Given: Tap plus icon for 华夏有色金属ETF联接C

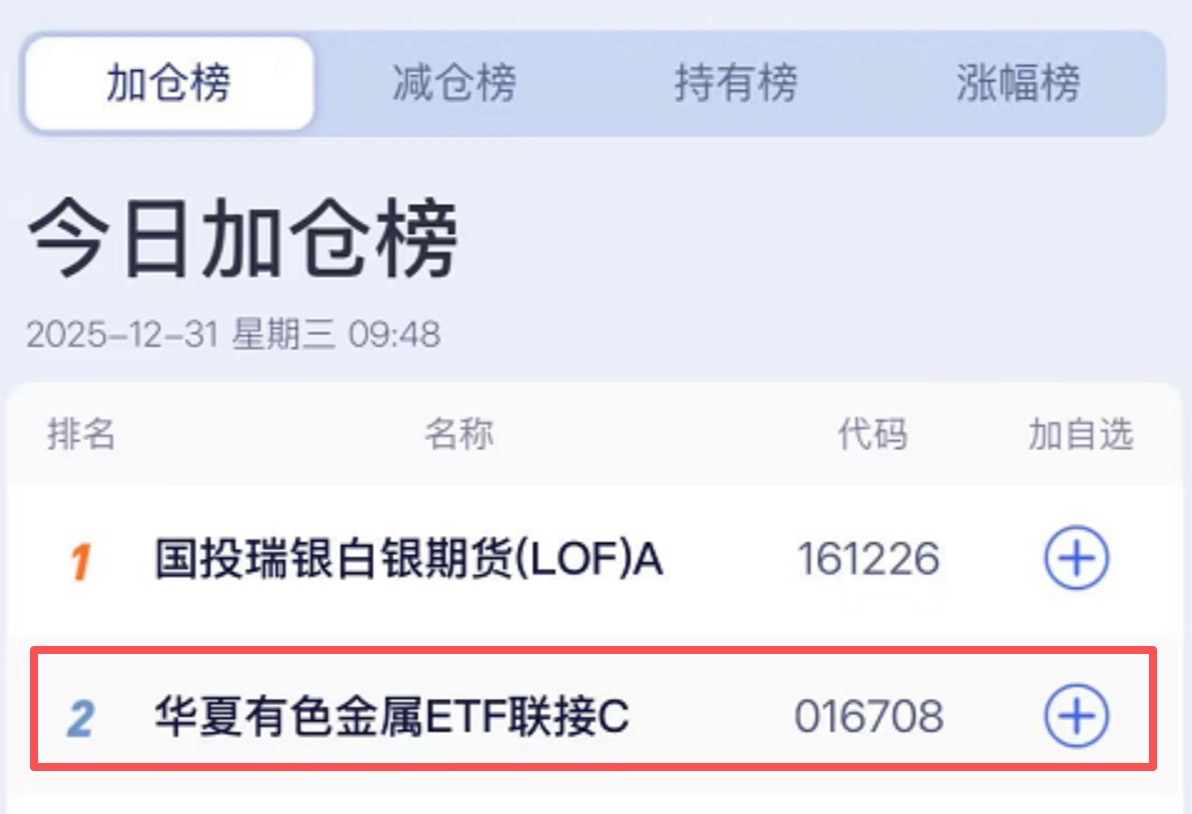Looking at the screenshot, I should 1076,716.
